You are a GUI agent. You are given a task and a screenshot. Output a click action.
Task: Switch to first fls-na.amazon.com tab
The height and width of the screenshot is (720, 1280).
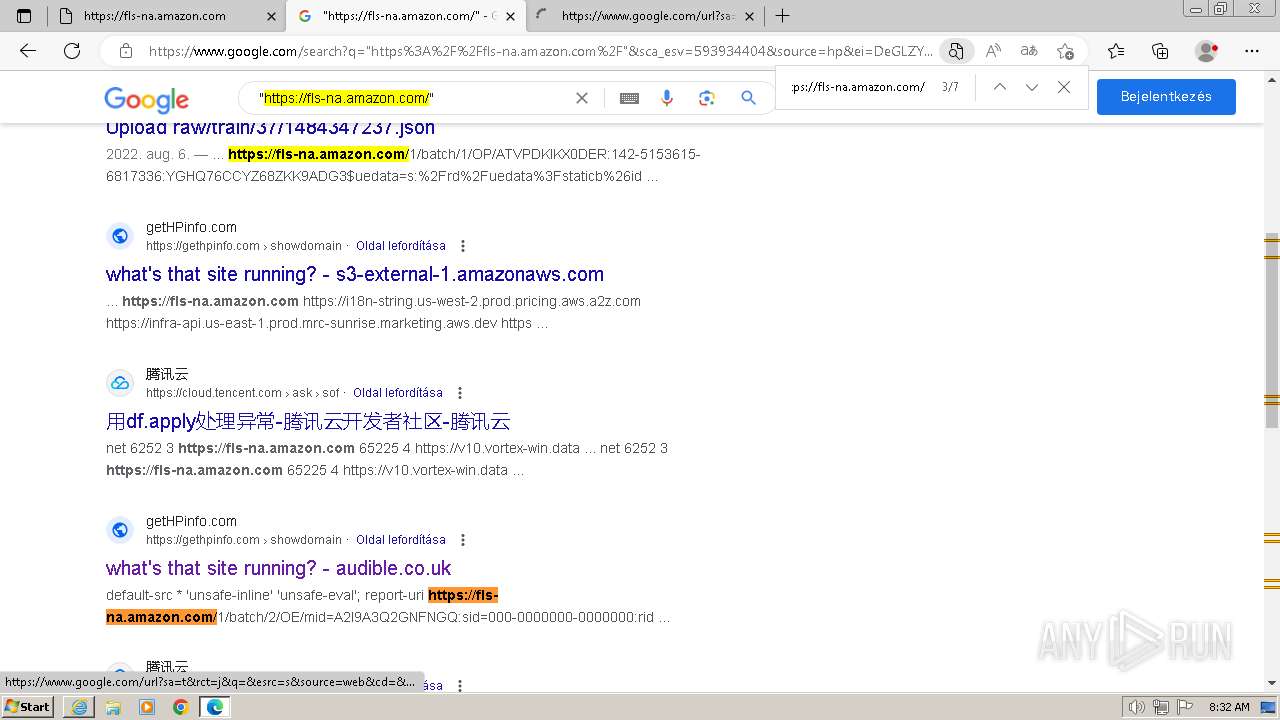tap(165, 16)
